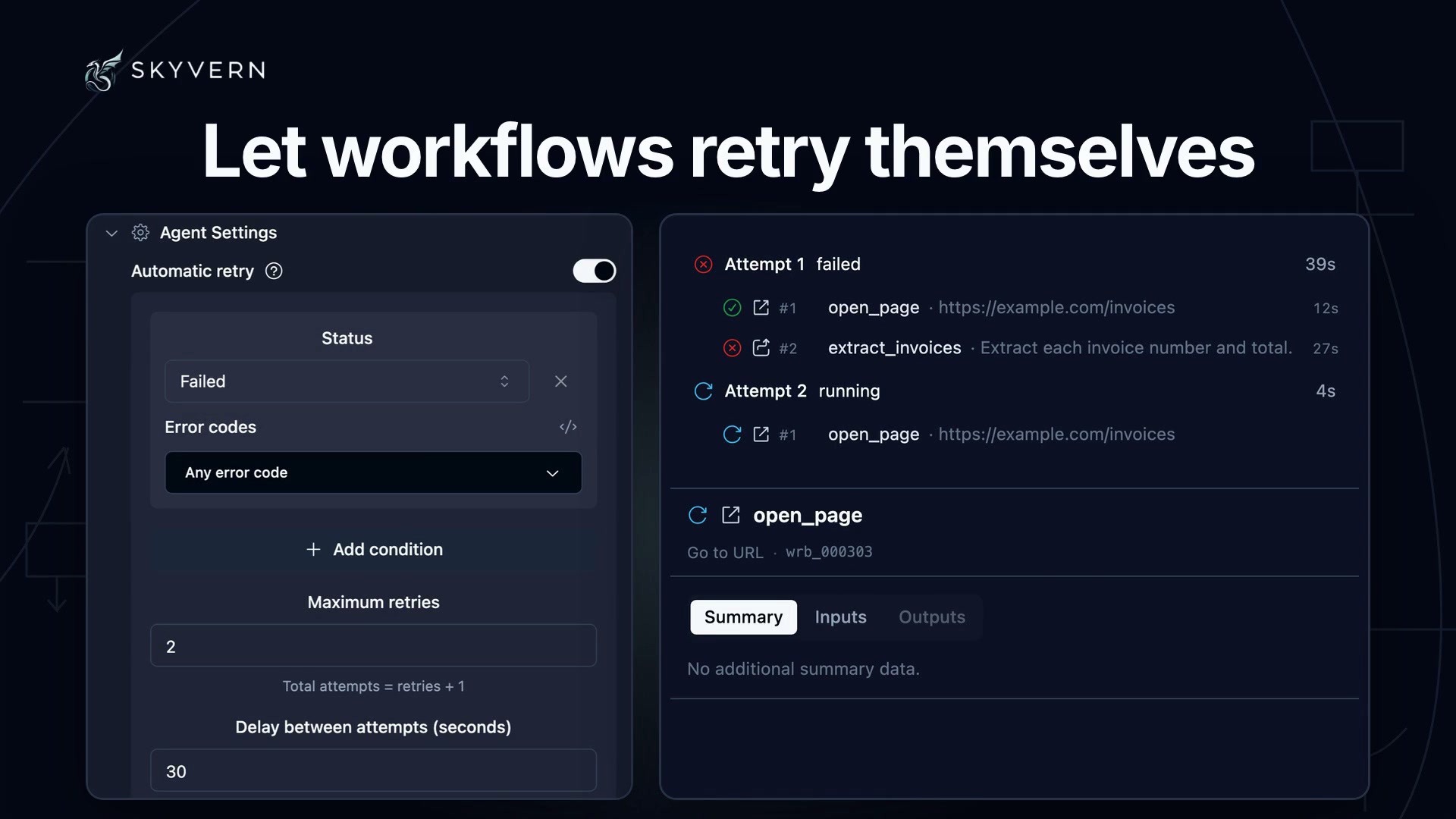Click the Add condition button

pos(373,550)
